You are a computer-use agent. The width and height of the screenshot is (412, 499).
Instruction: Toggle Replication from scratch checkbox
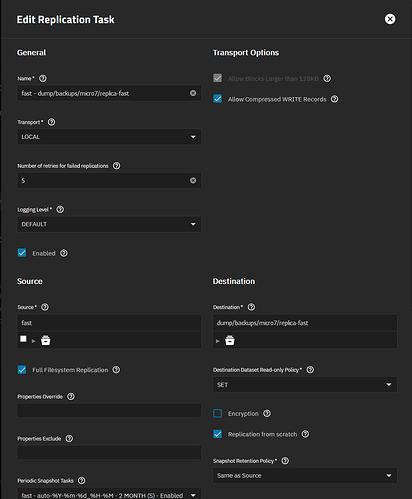tap(217, 434)
